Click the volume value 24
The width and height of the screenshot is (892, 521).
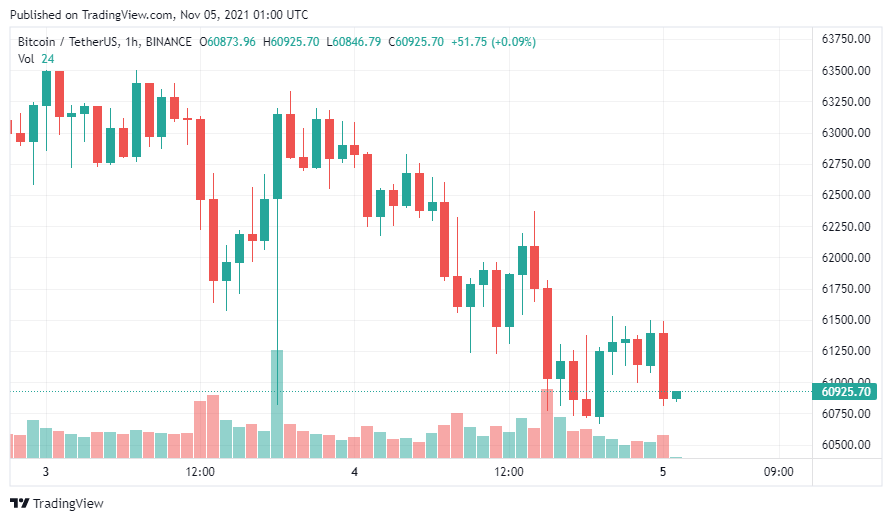click(x=48, y=59)
